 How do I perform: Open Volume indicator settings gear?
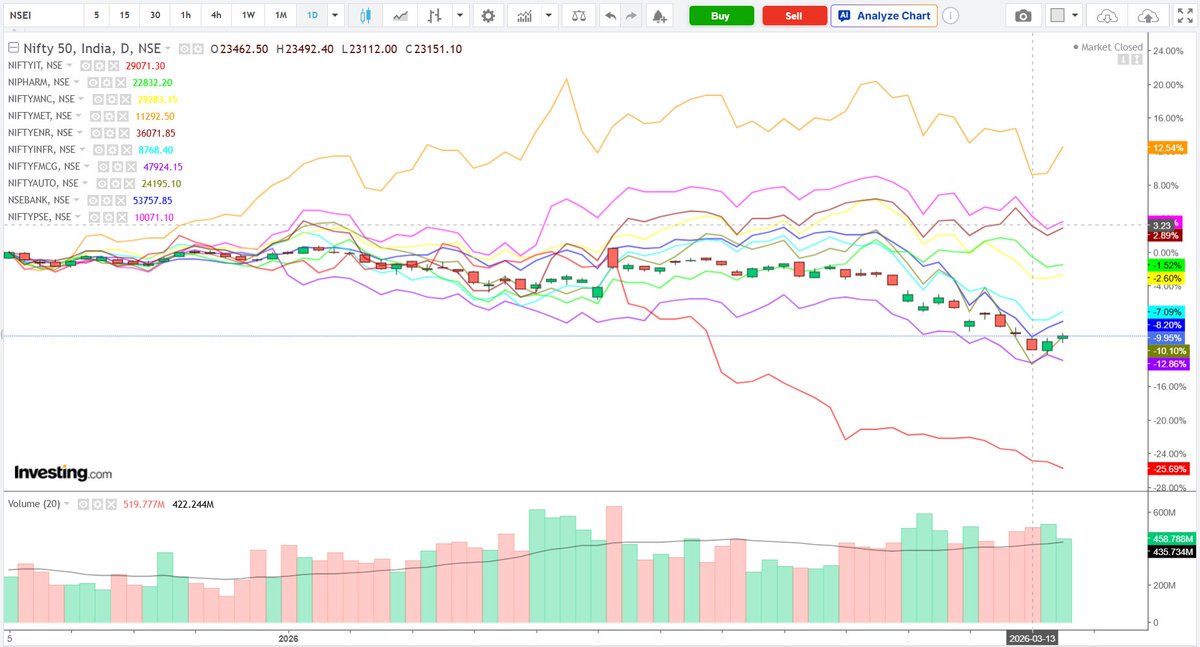point(97,504)
